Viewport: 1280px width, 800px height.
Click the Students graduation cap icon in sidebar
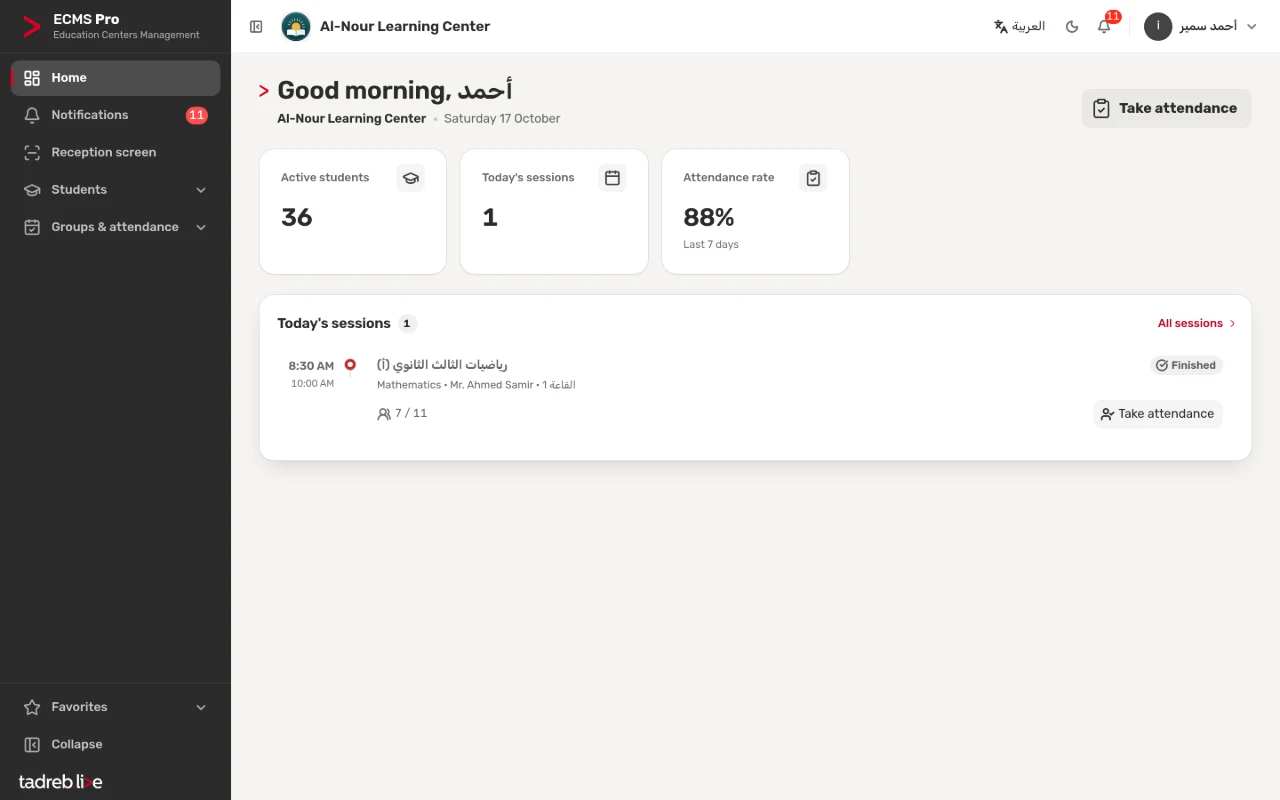point(32,190)
